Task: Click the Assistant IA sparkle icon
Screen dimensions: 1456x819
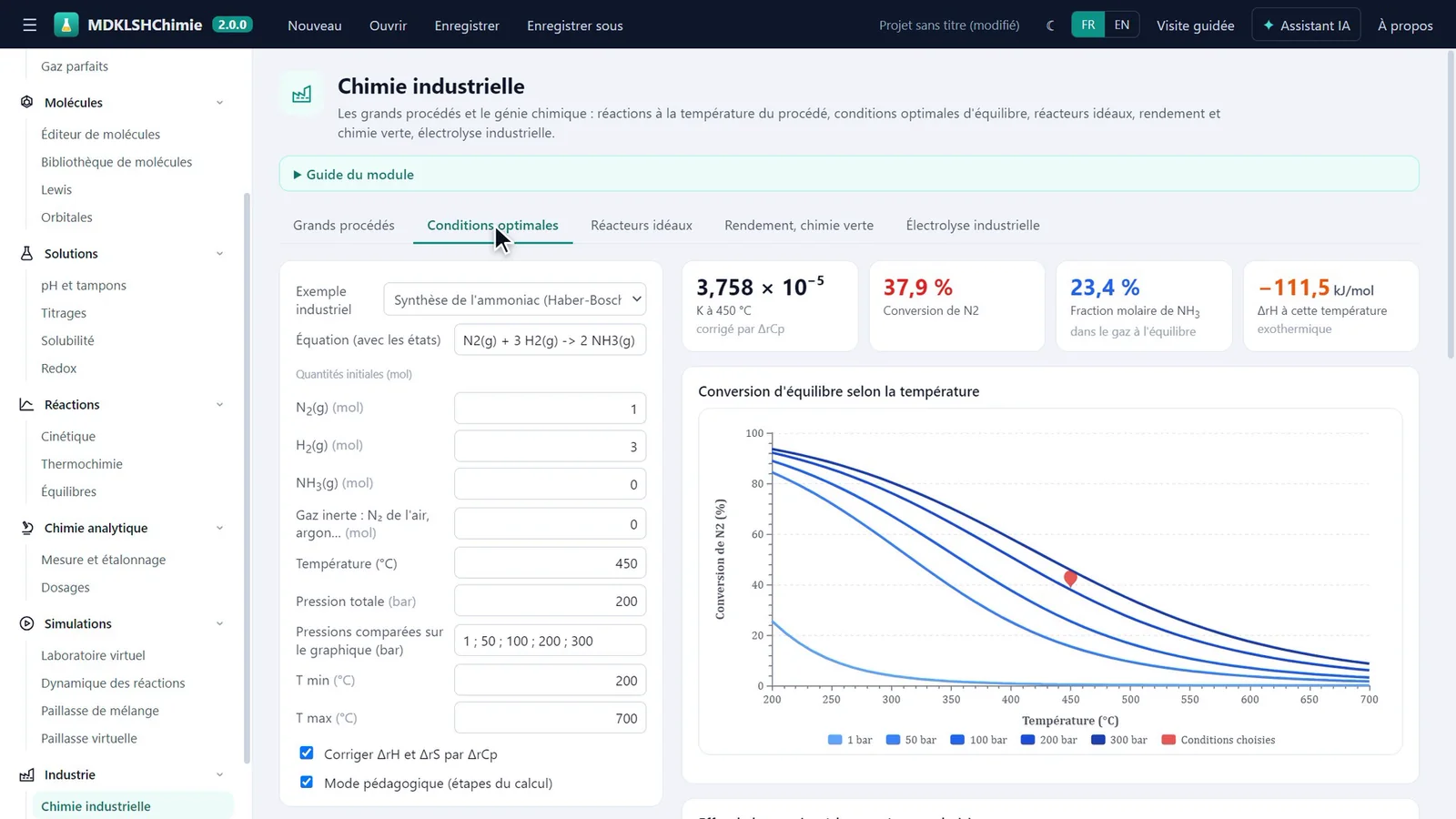Action: click(1269, 25)
